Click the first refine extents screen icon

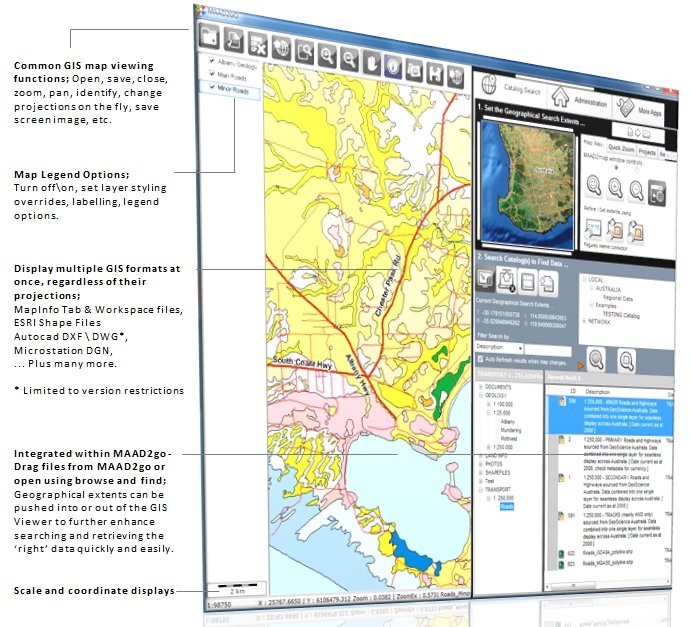coord(593,229)
